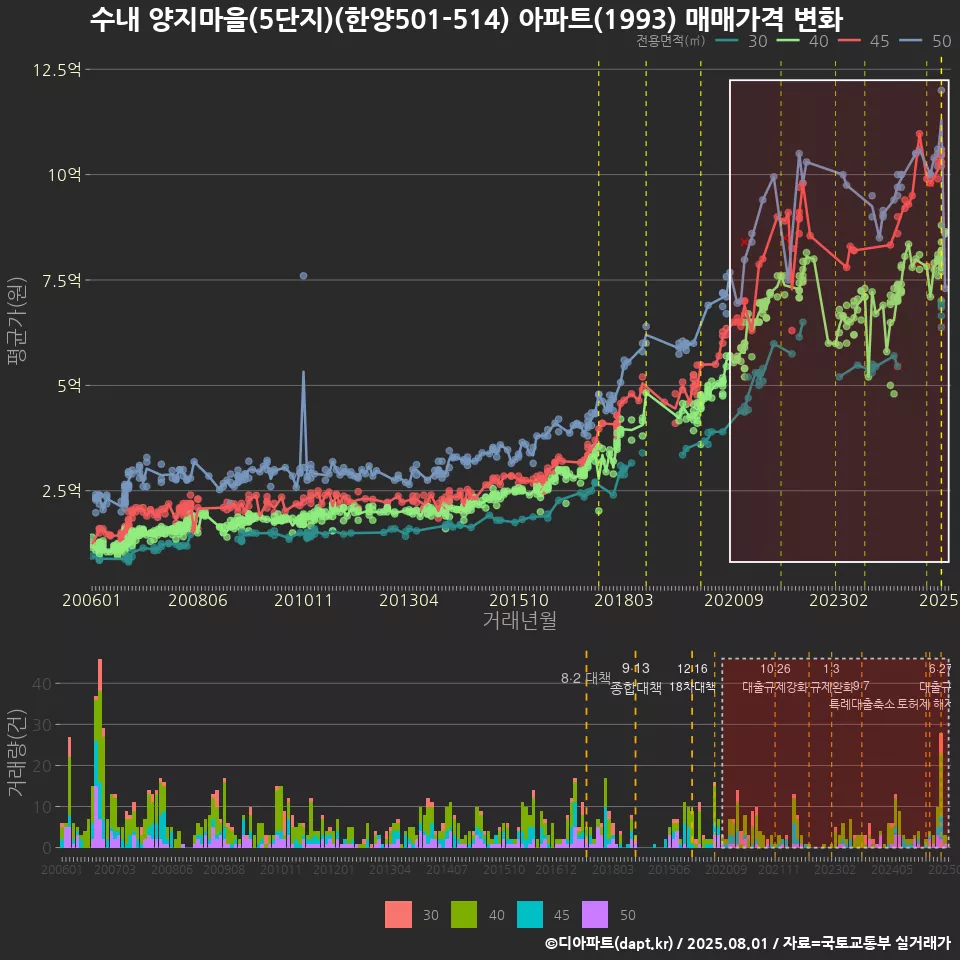Click the 10억 y-axis label

point(64,175)
